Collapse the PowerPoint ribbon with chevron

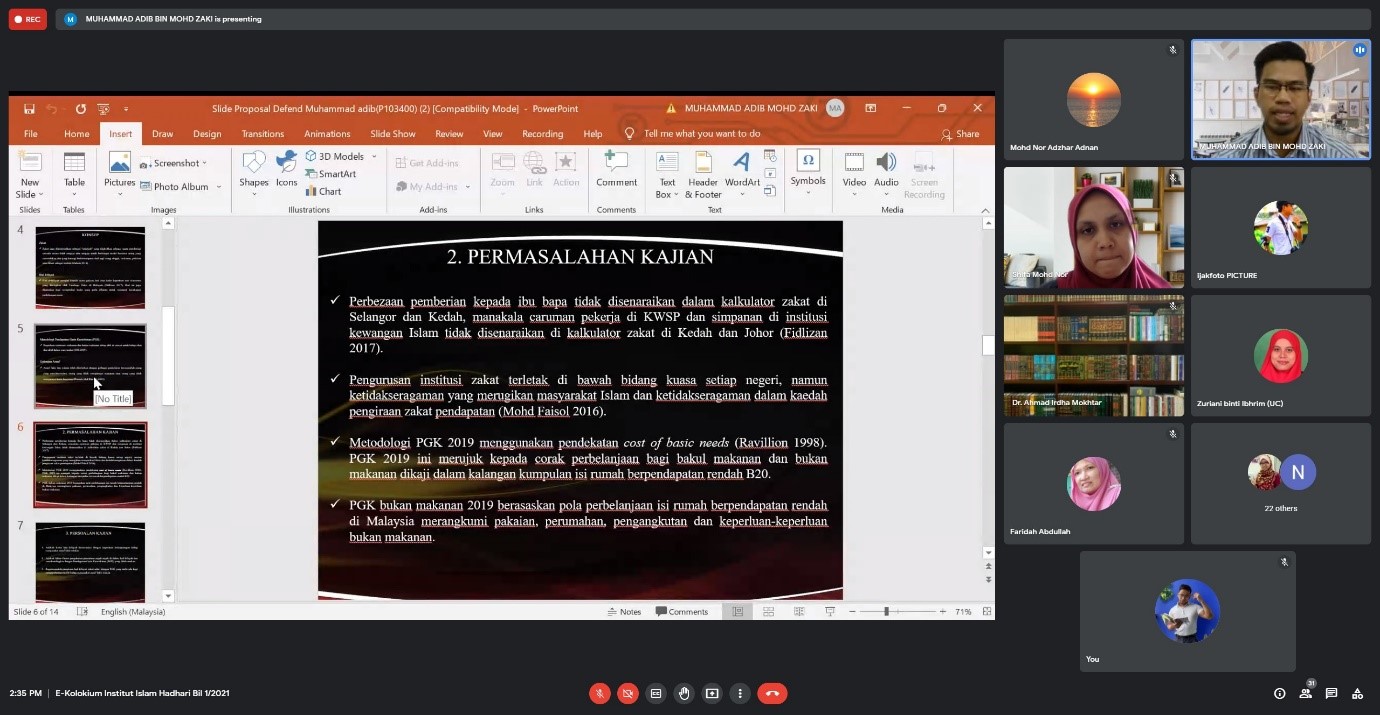[x=985, y=210]
